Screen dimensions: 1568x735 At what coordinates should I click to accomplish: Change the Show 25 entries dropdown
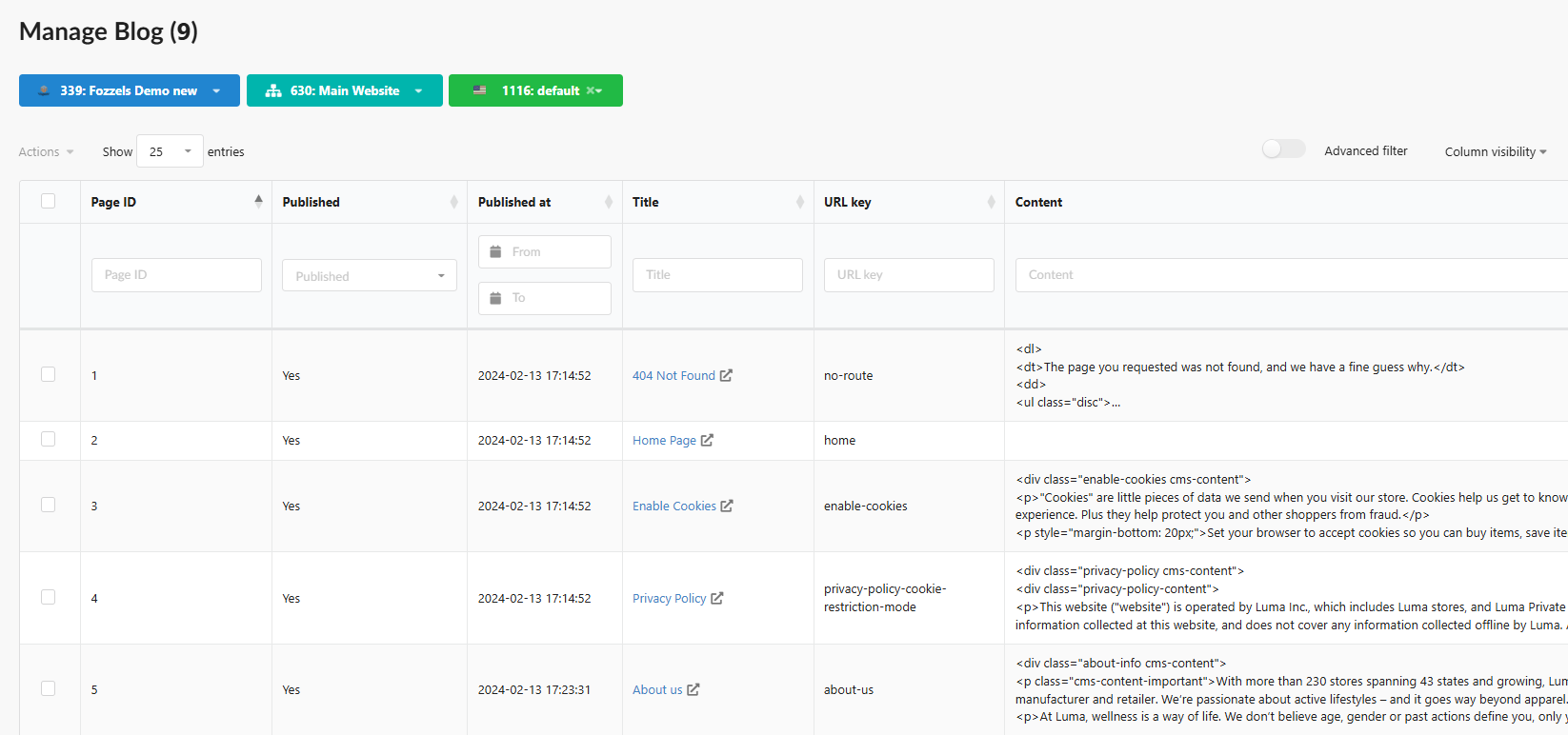[170, 151]
